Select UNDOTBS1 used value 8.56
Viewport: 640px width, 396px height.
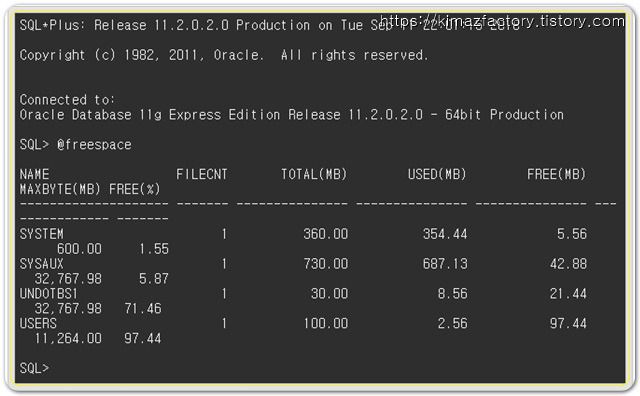pos(453,294)
